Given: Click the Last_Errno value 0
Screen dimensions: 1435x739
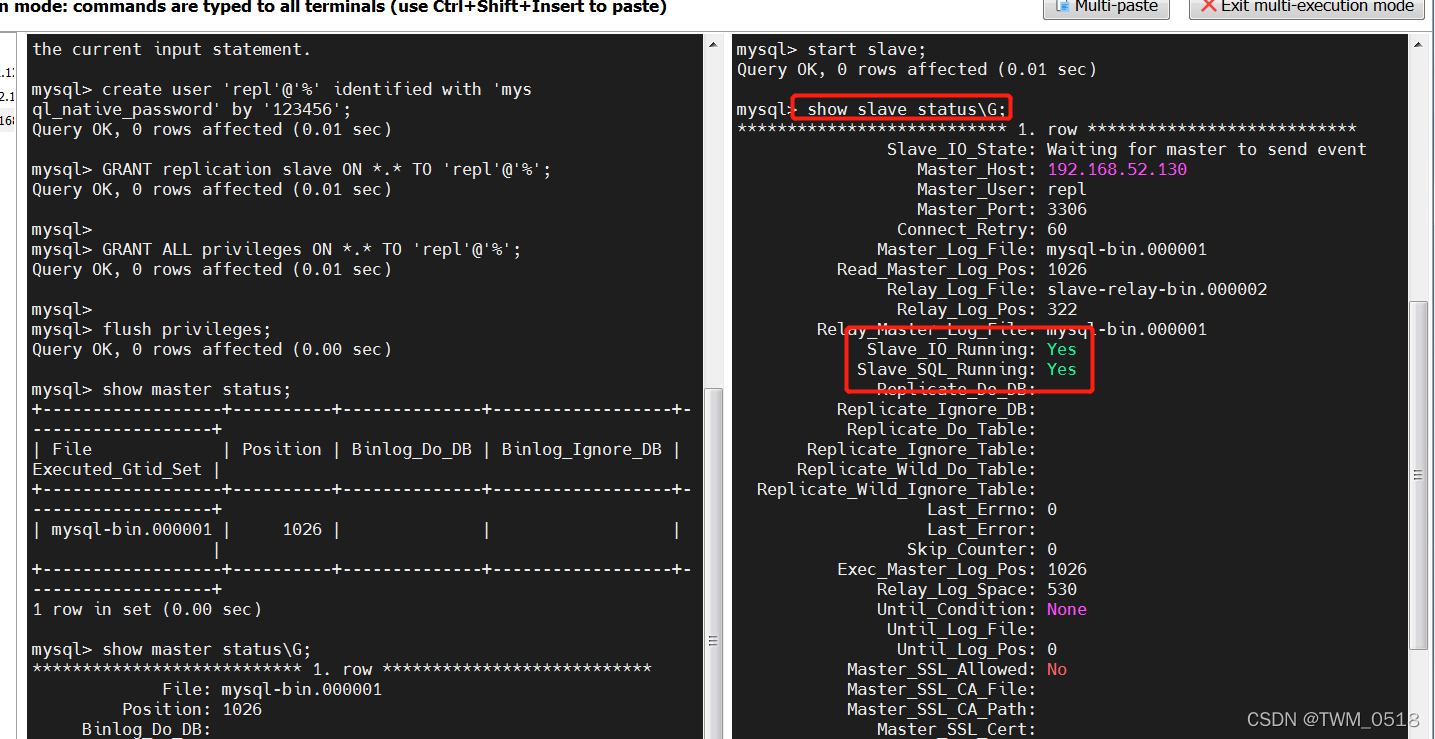Looking at the screenshot, I should coord(1052,509).
